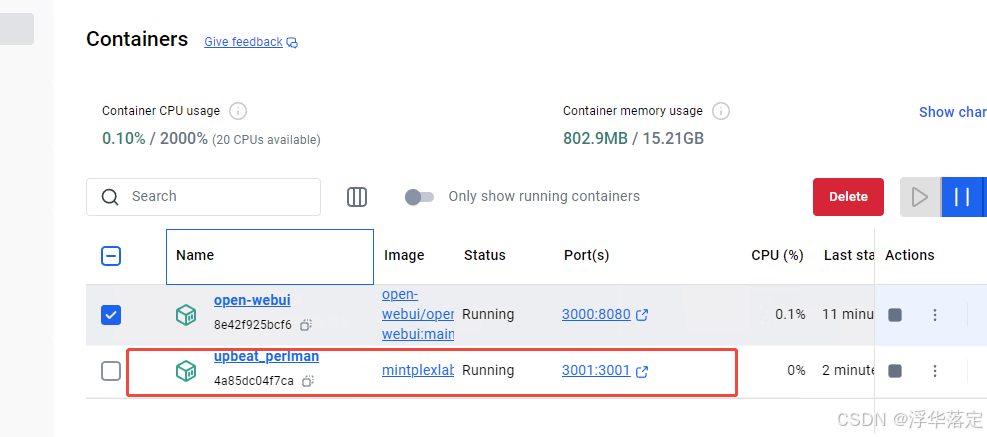Sort by Status column header

[x=485, y=255]
